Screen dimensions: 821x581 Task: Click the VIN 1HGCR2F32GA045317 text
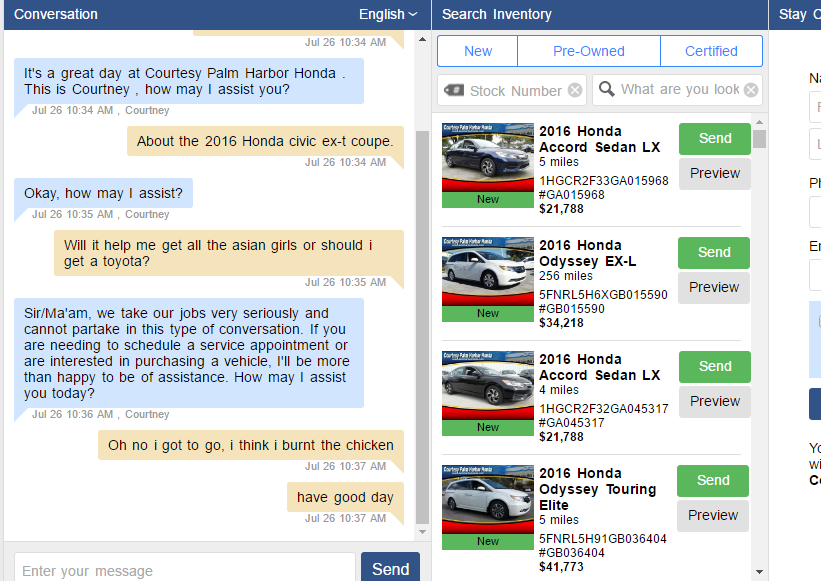click(604, 409)
